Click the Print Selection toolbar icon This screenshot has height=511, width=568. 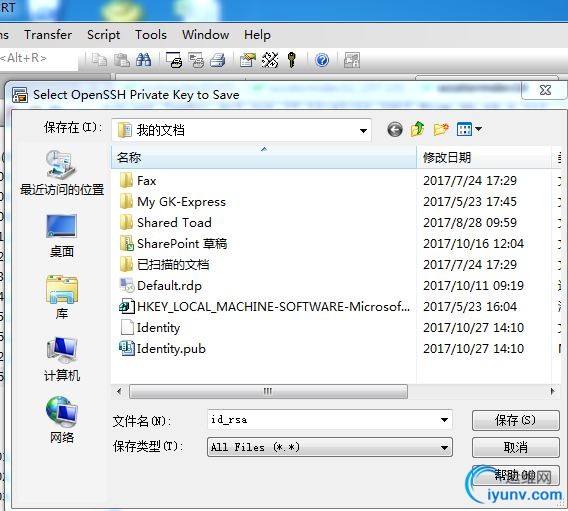point(196,60)
